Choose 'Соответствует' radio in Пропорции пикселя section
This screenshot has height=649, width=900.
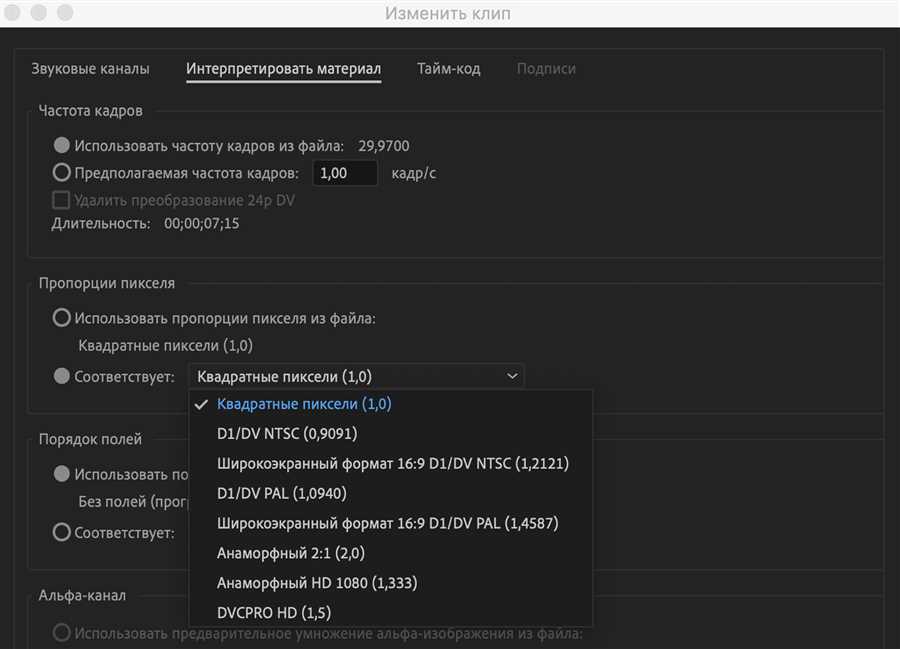62,377
